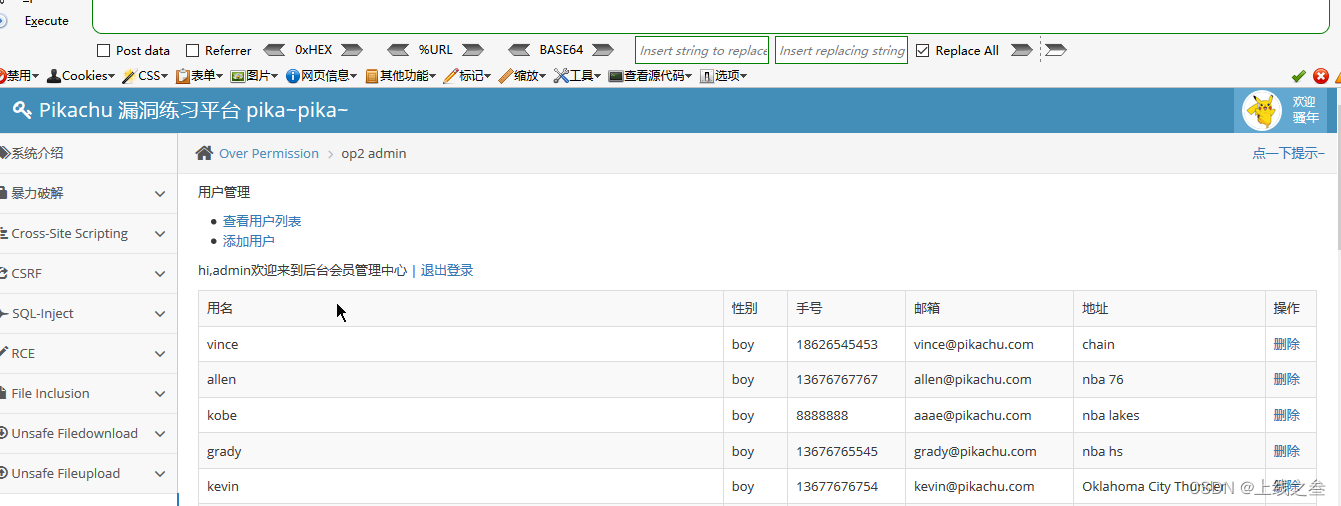Click the 点一下提示~ hint link
This screenshot has height=506, width=1341.
1288,153
